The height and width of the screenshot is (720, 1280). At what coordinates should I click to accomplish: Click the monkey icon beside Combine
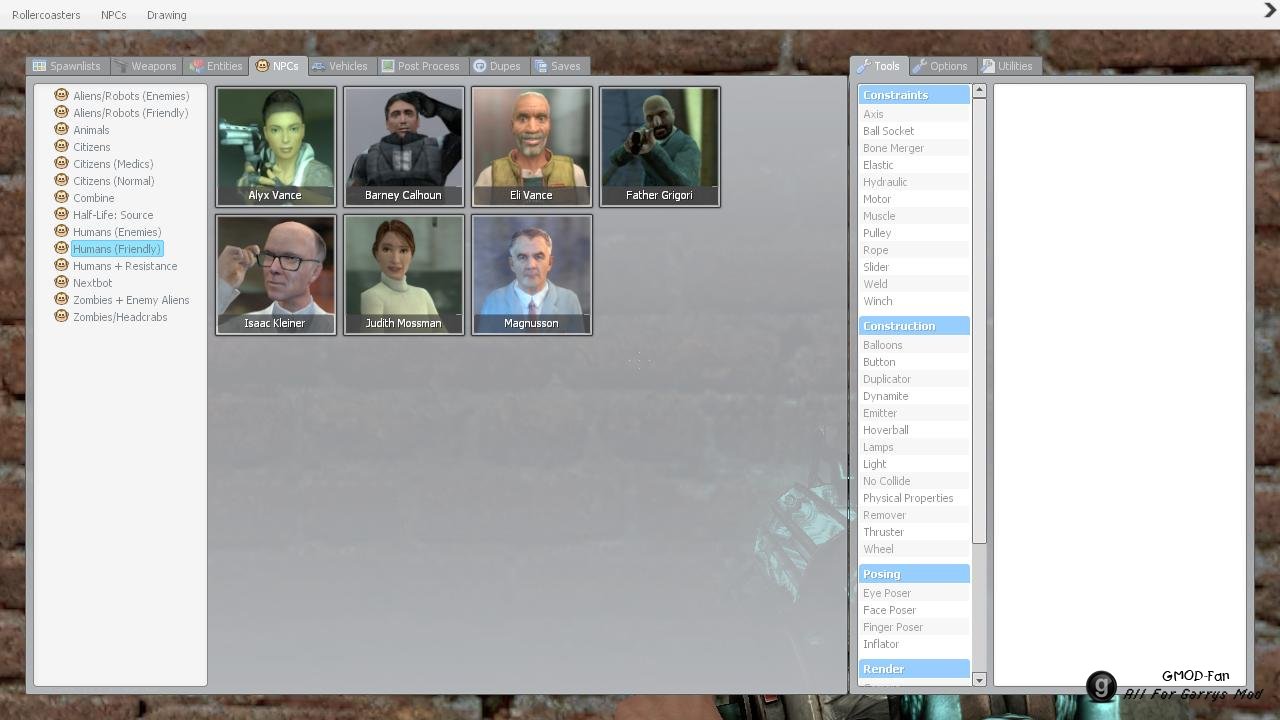pyautogui.click(x=61, y=197)
